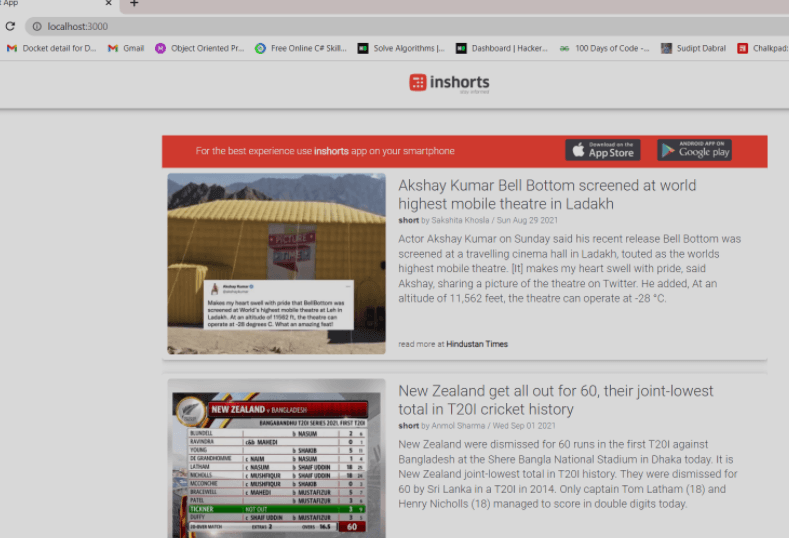Open the 100 Days of Code bookmark
789x538 pixels.
coord(604,48)
